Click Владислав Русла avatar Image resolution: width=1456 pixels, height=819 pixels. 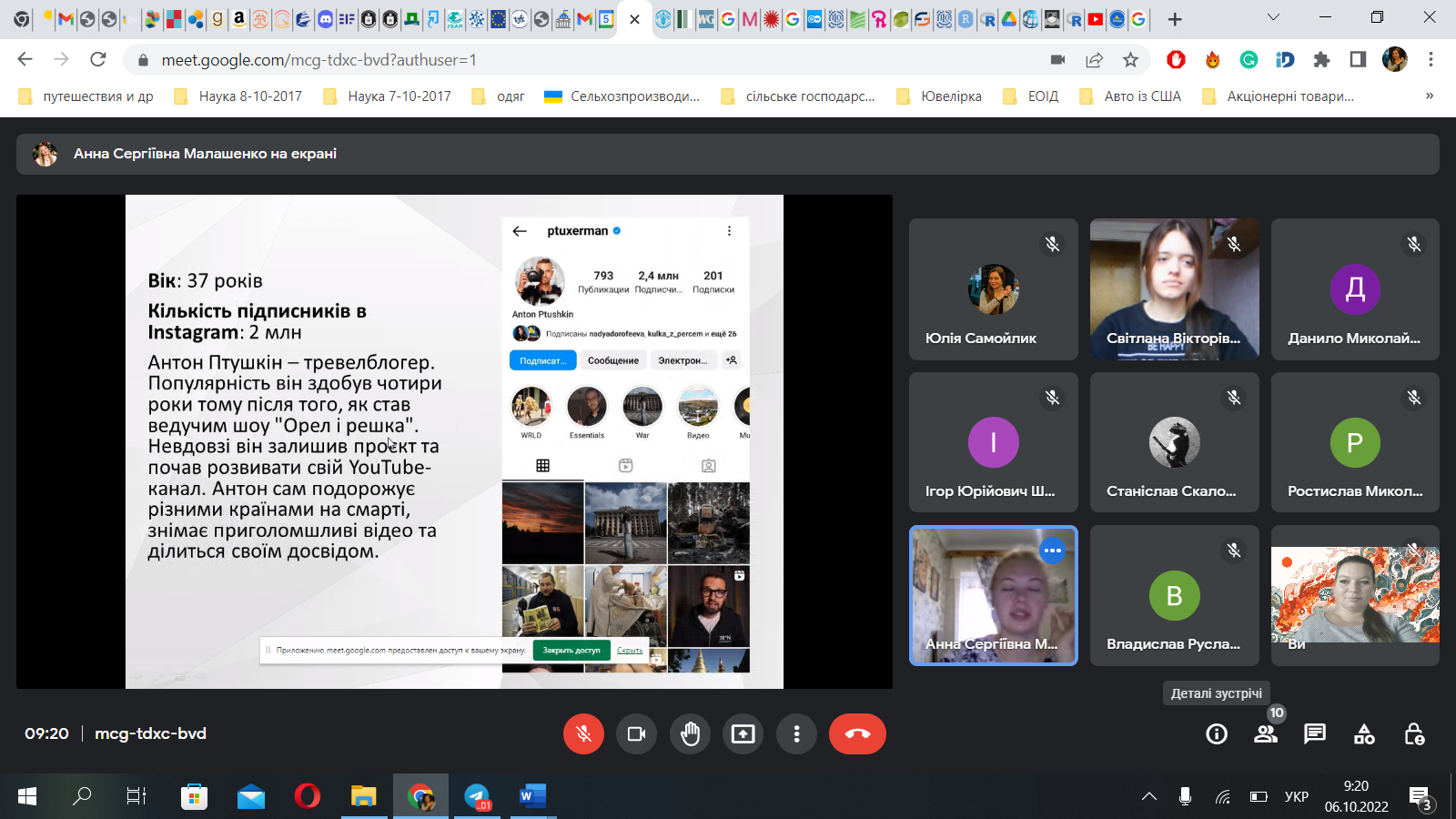tap(1175, 595)
